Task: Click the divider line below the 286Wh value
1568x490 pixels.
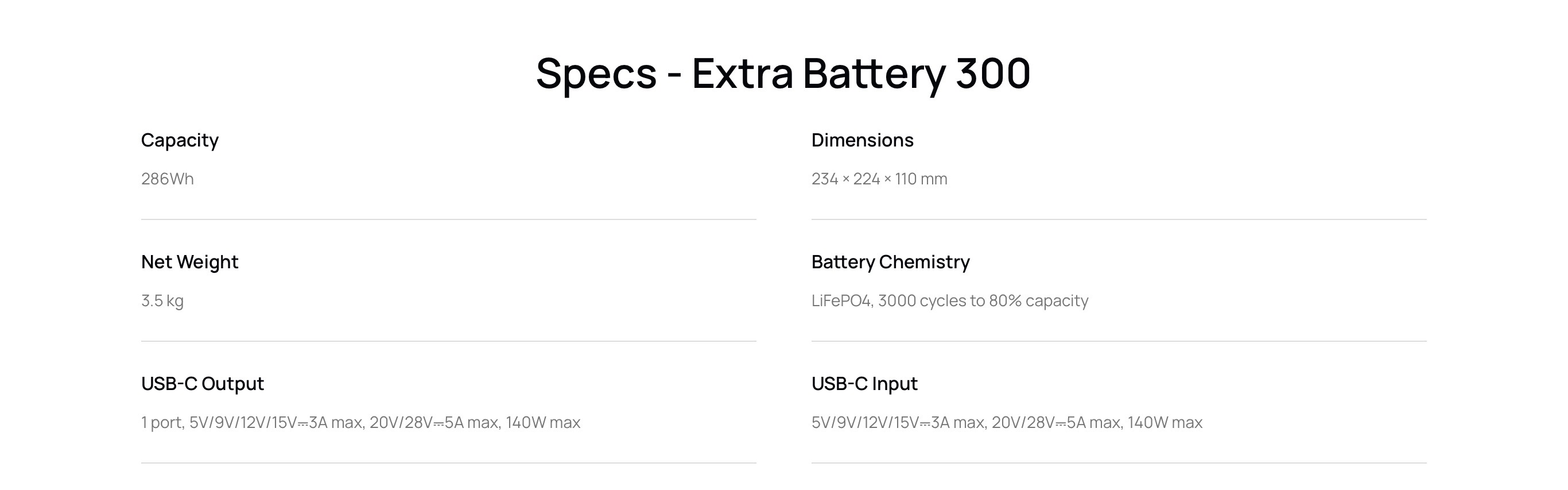Action: click(449, 219)
